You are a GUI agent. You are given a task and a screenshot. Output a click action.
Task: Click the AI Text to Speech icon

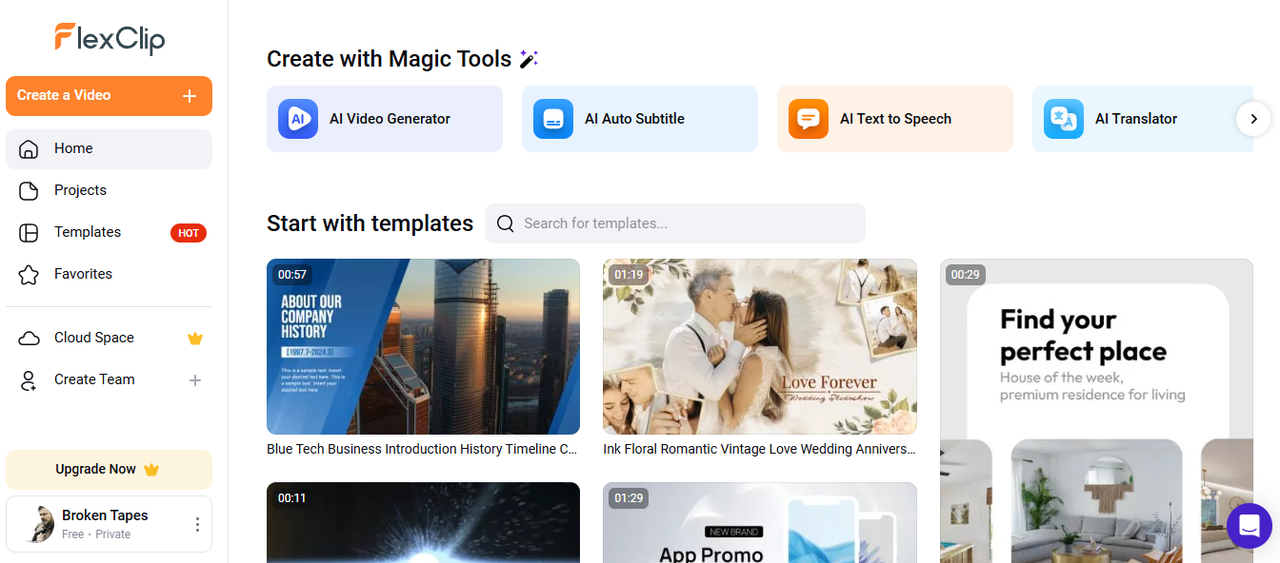click(808, 119)
